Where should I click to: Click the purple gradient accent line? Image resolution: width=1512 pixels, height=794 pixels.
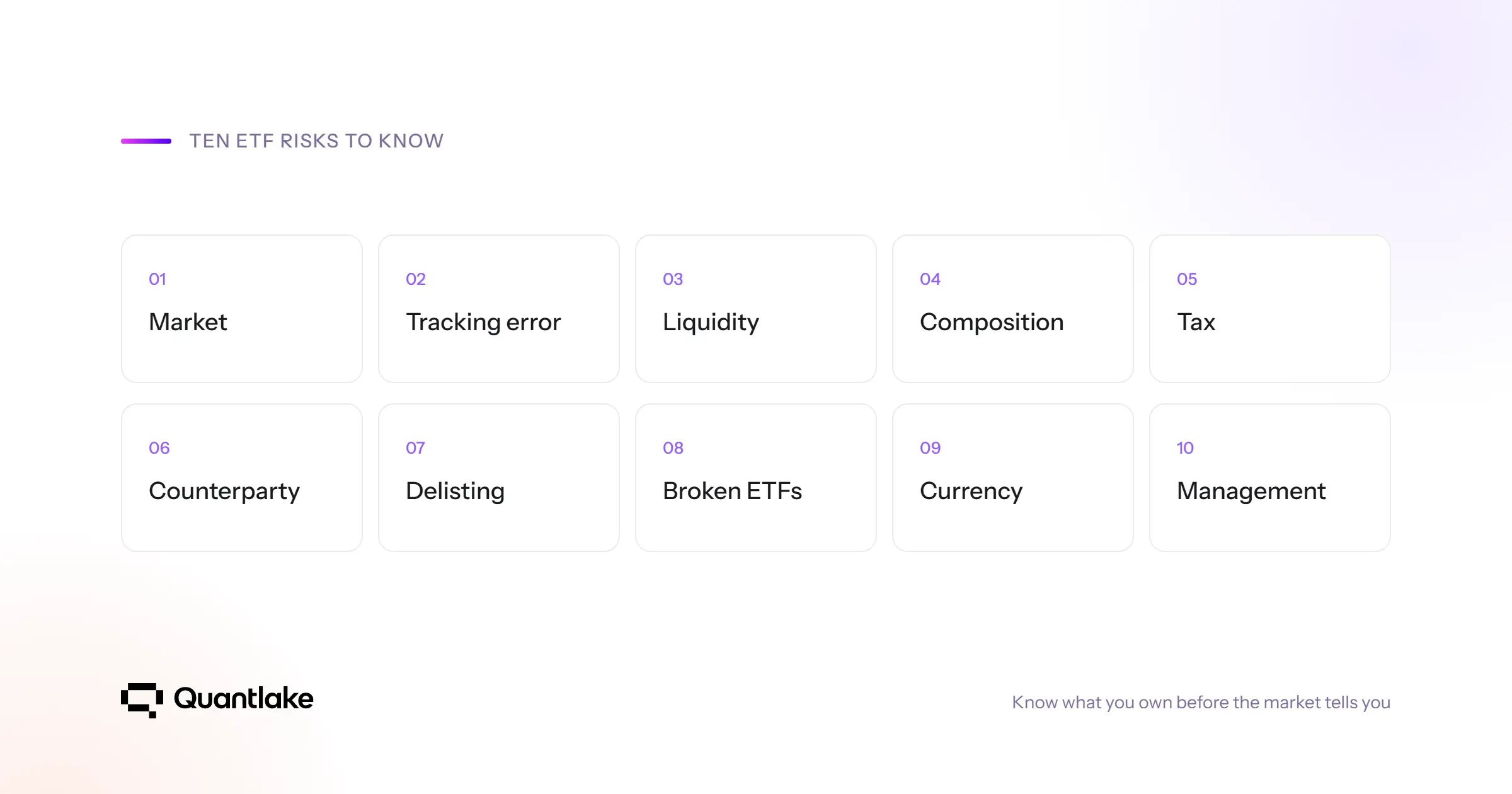tap(146, 141)
